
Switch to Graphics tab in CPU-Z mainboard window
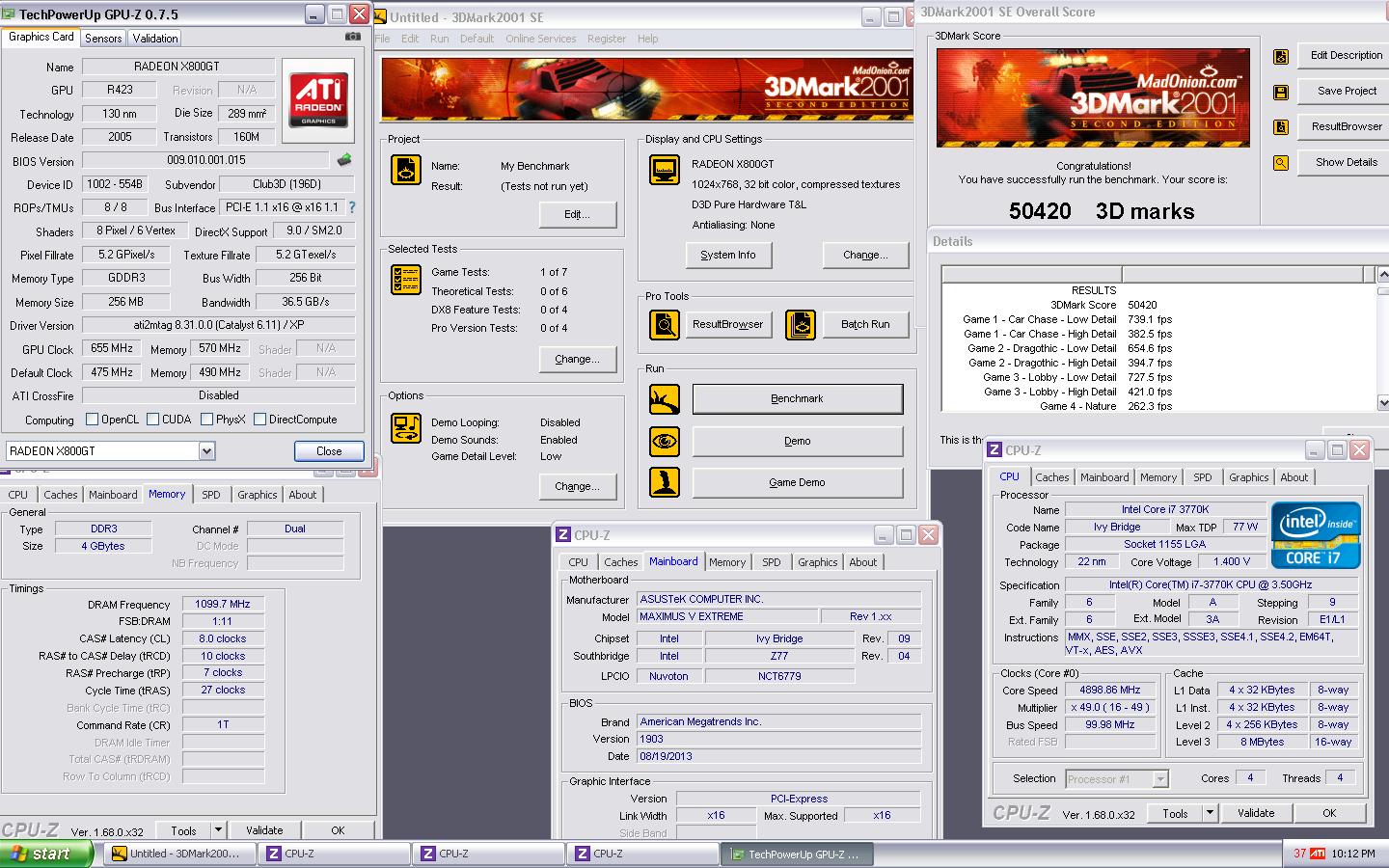(818, 562)
